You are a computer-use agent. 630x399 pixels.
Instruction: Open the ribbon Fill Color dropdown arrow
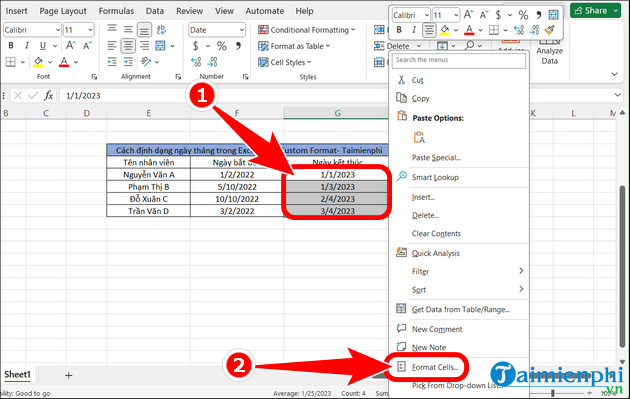click(50, 62)
